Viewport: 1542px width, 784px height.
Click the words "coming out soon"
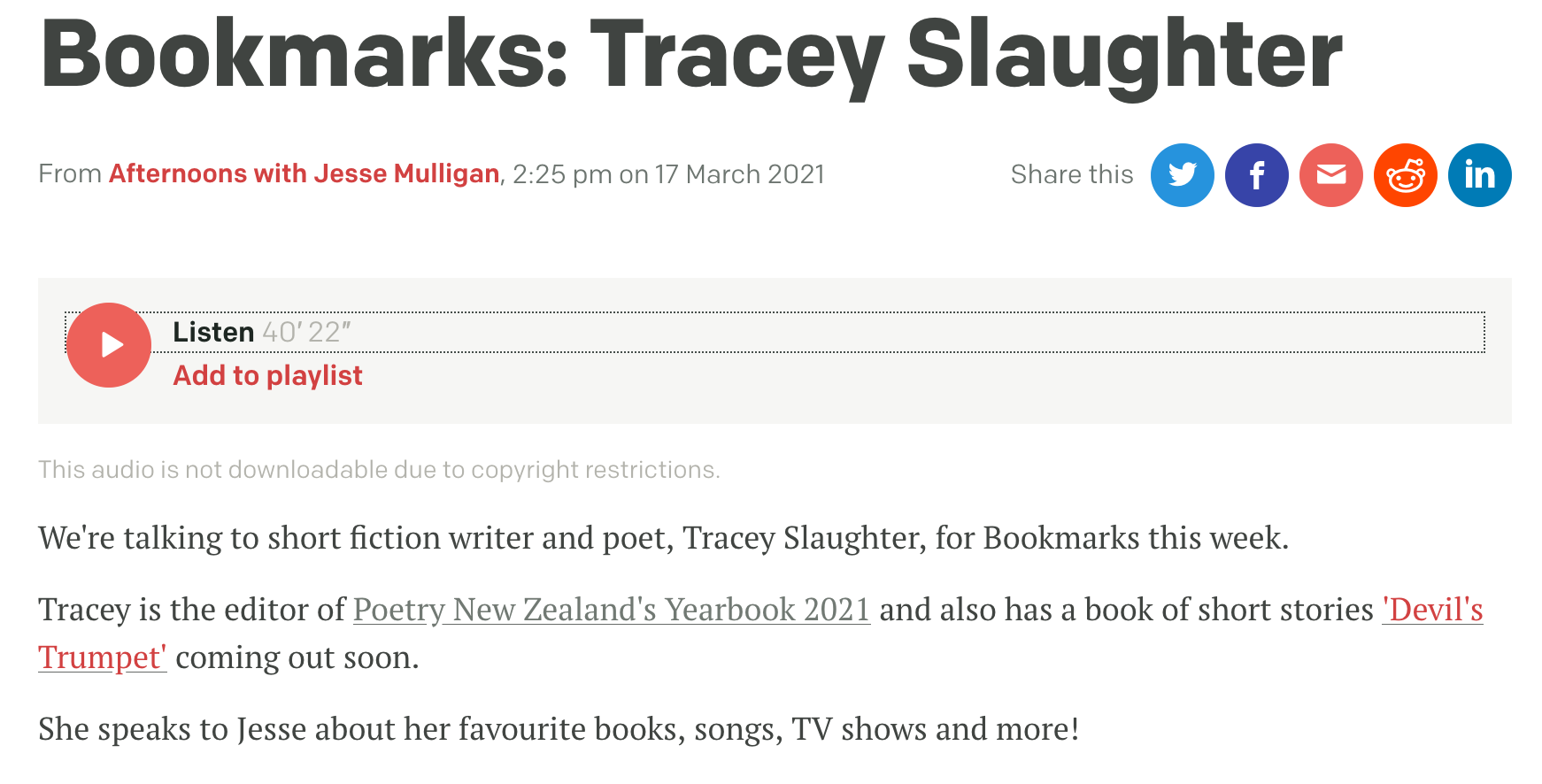click(x=297, y=657)
